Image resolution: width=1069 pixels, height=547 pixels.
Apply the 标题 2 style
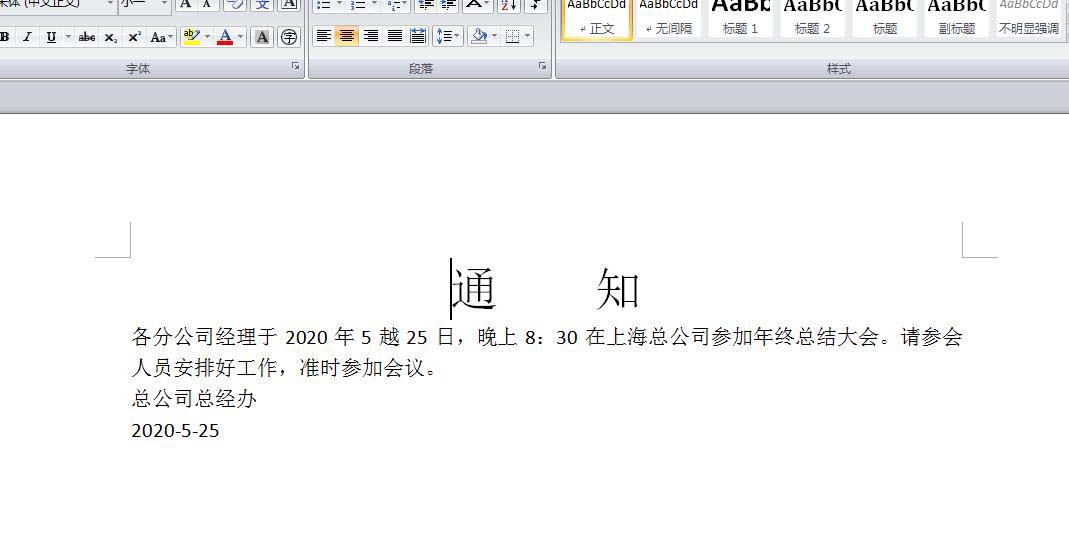(x=813, y=18)
